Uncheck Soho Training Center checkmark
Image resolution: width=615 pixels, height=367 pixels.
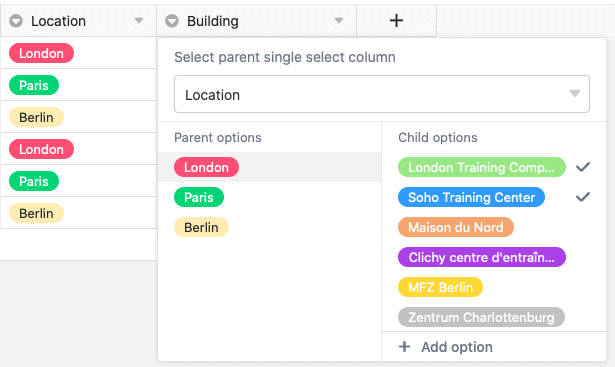pos(583,197)
